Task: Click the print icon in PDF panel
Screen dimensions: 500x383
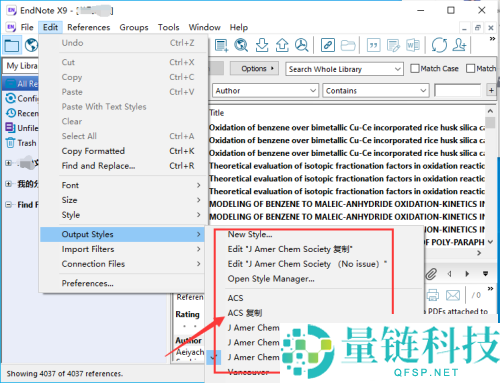Action: [433, 295]
